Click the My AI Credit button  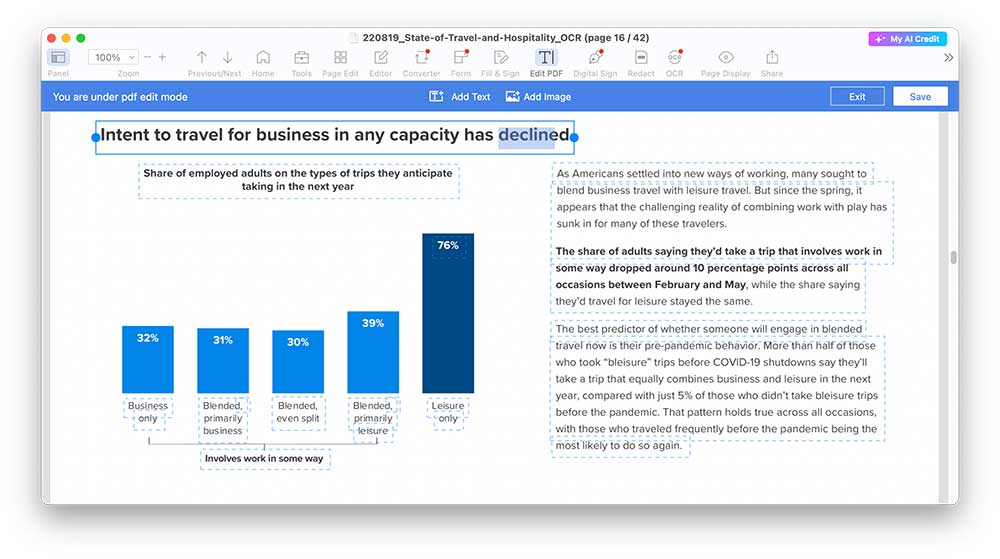pyautogui.click(x=907, y=39)
